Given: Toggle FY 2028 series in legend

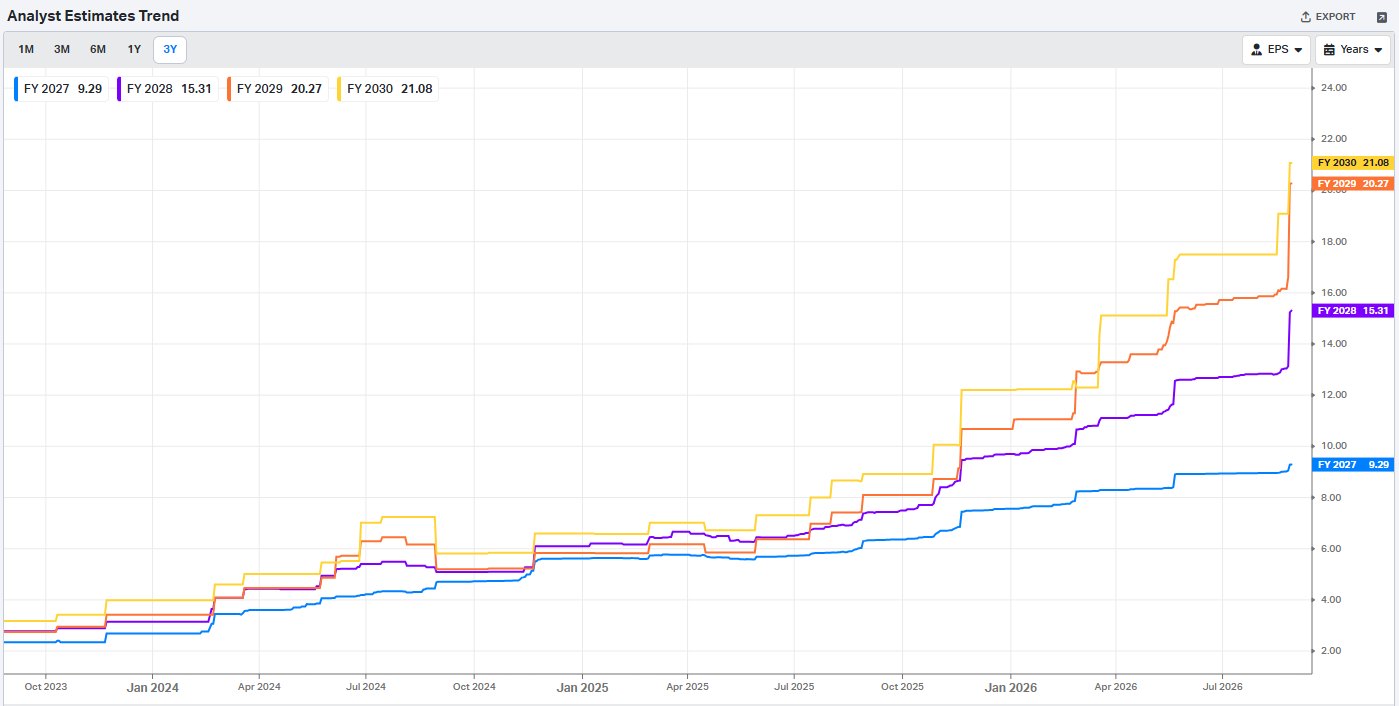Looking at the screenshot, I should pyautogui.click(x=166, y=88).
